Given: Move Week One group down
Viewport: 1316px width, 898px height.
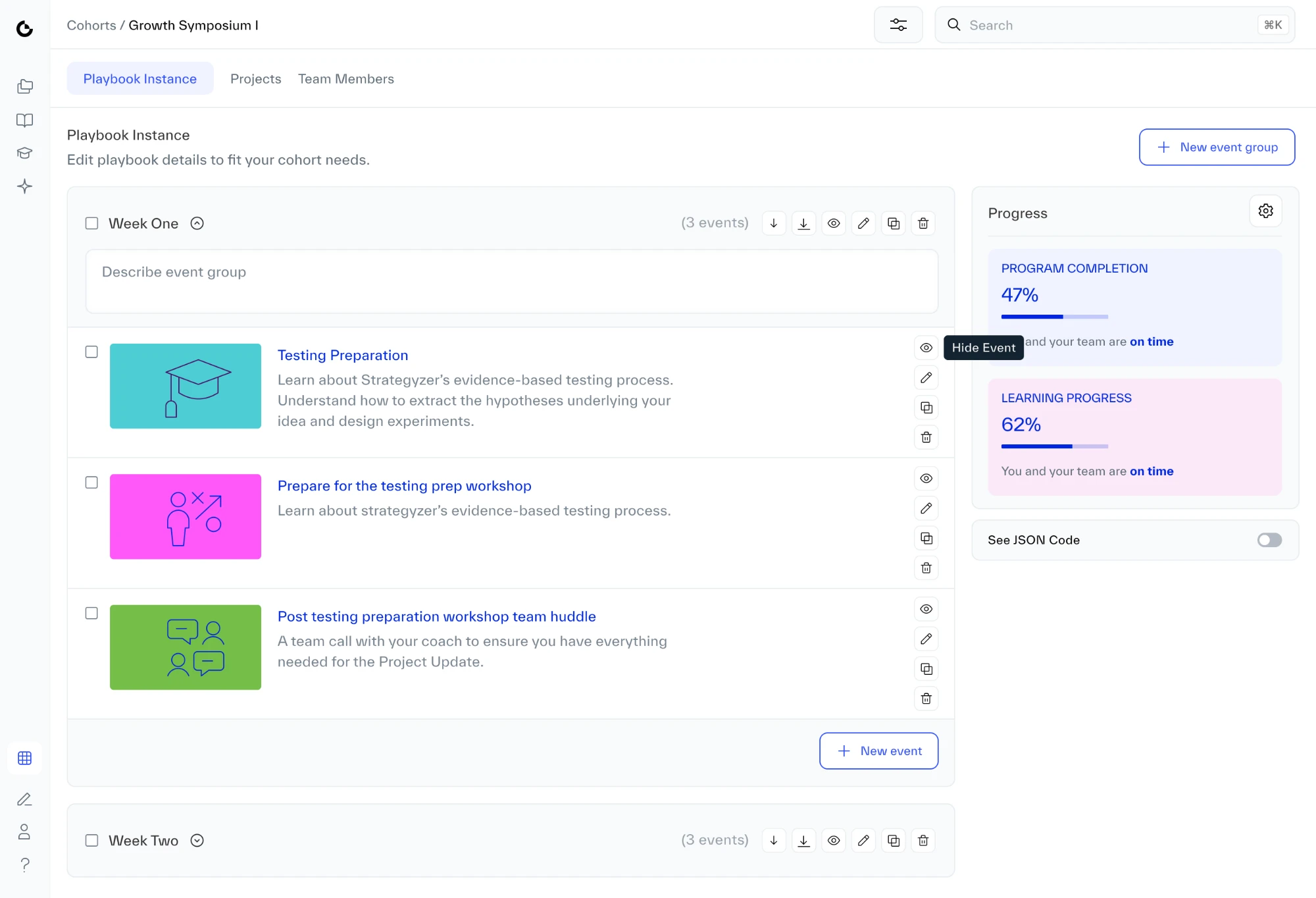Looking at the screenshot, I should click(x=774, y=223).
